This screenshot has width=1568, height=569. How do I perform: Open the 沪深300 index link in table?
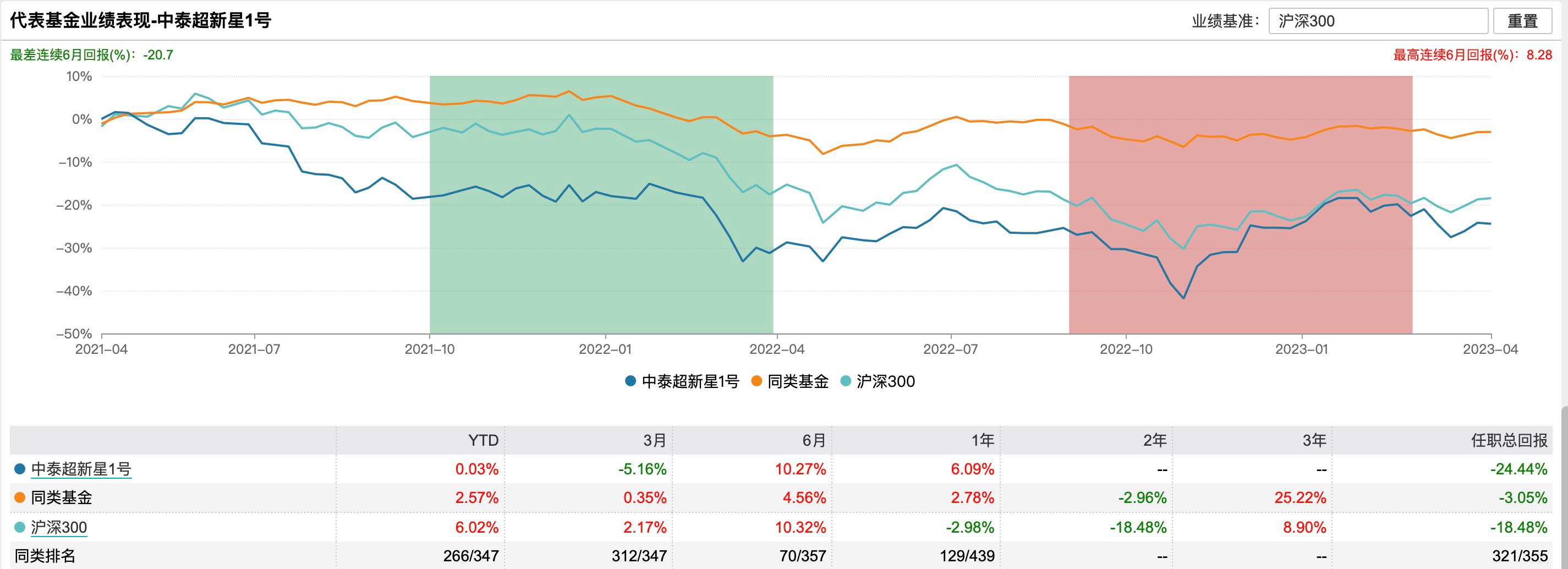pos(59,527)
